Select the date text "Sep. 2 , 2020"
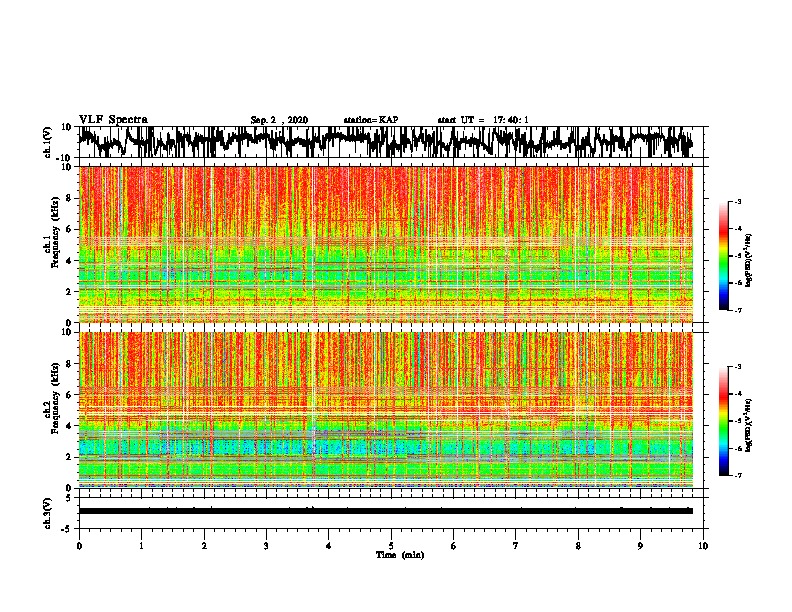The image size is (792, 612). point(279,120)
